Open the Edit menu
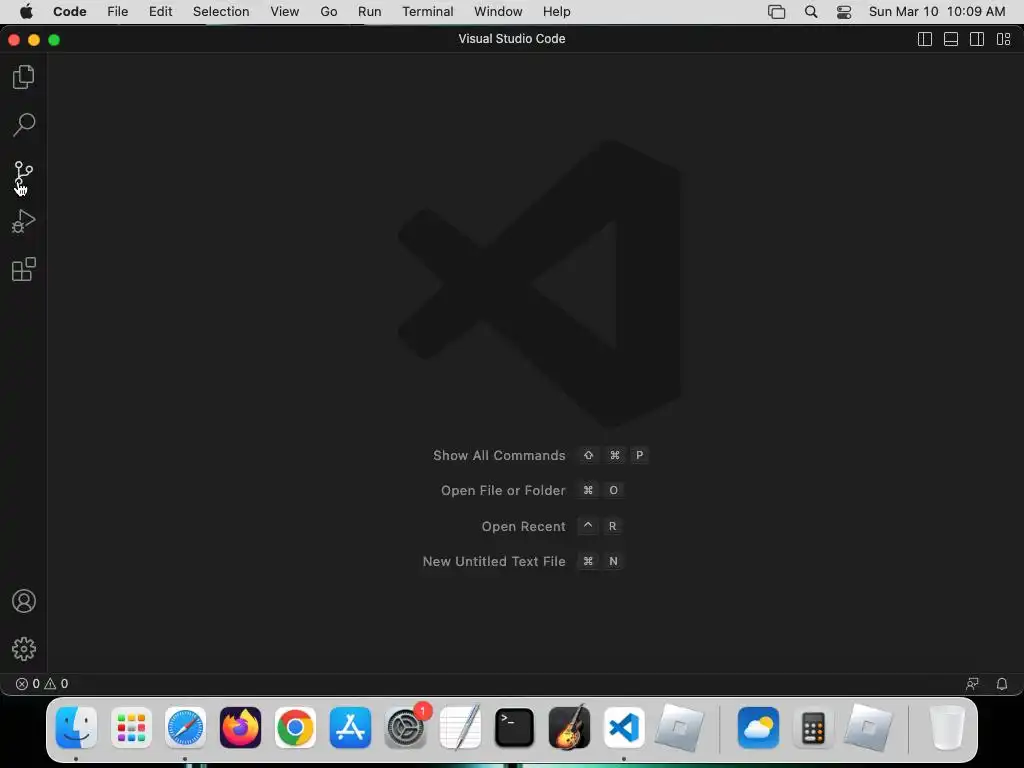This screenshot has width=1024, height=768. [x=161, y=12]
